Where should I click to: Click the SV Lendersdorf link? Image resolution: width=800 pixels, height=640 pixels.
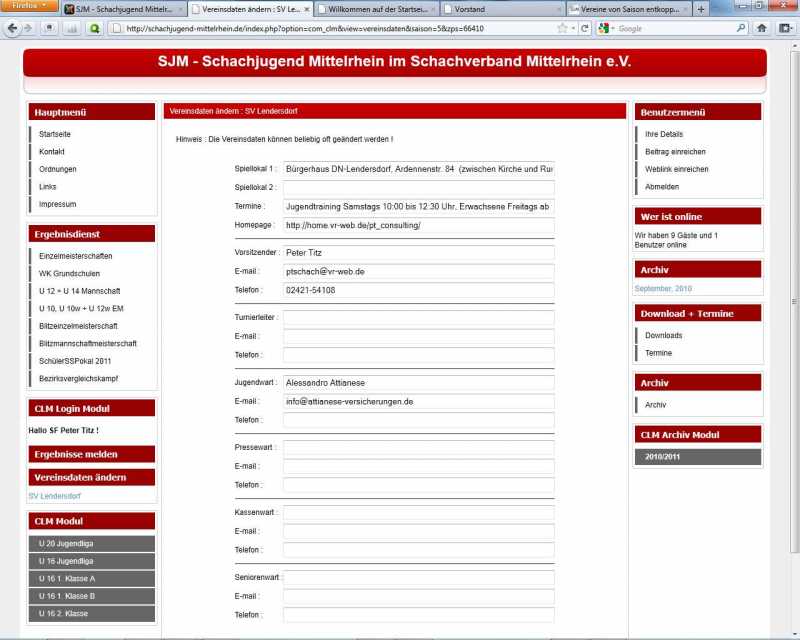click(54, 496)
